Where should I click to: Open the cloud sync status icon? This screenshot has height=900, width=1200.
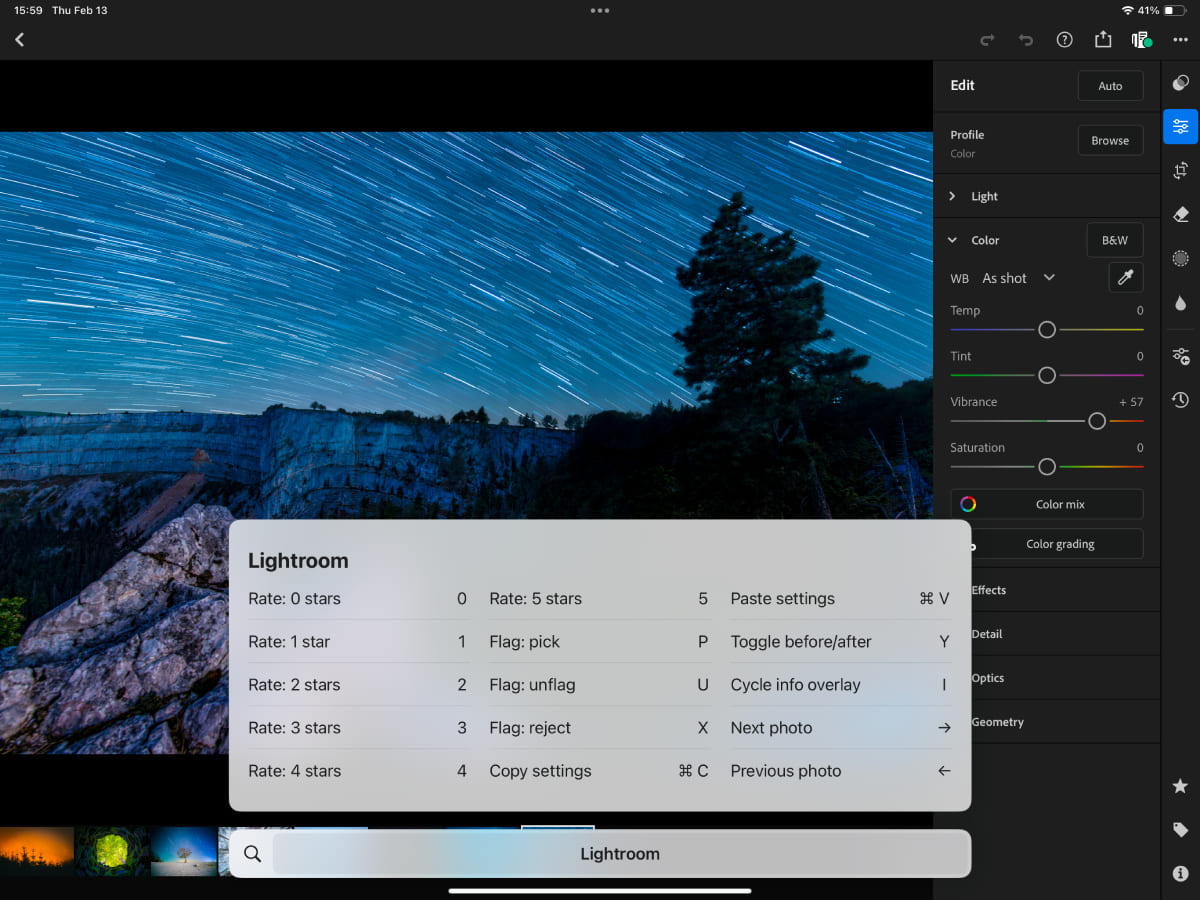[x=1142, y=40]
